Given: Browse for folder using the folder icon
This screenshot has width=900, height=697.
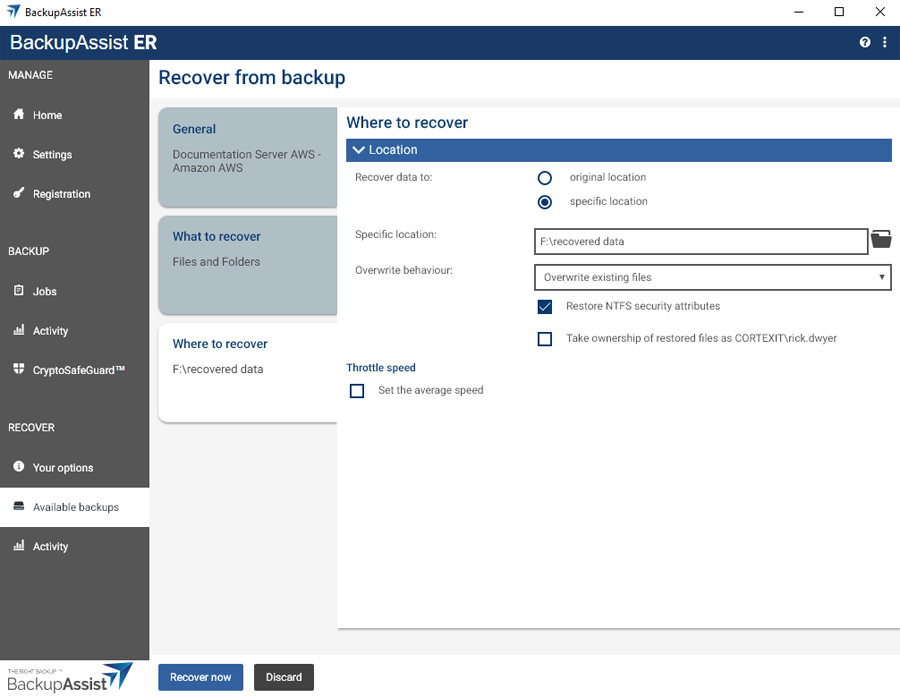Looking at the screenshot, I should pyautogui.click(x=881, y=239).
